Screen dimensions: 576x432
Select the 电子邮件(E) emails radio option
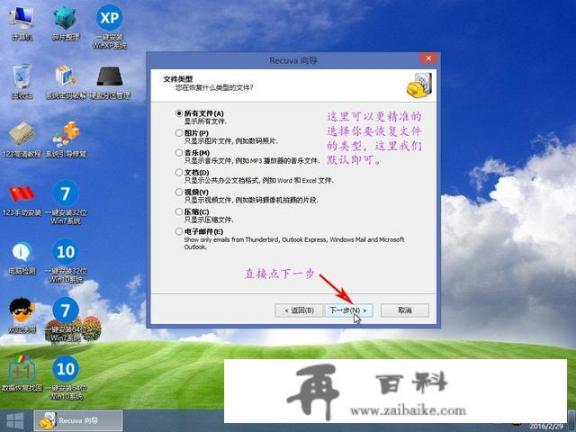(x=179, y=231)
